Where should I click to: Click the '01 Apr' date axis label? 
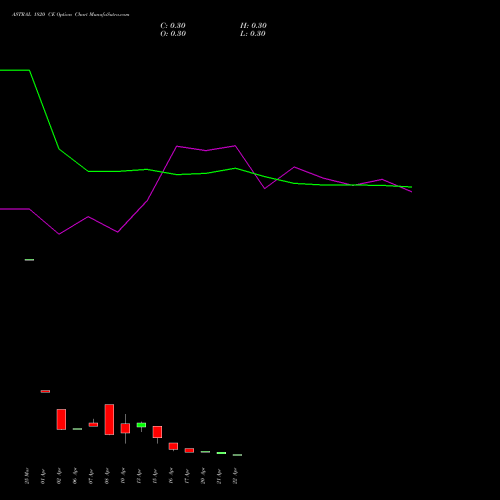[x=43, y=476]
